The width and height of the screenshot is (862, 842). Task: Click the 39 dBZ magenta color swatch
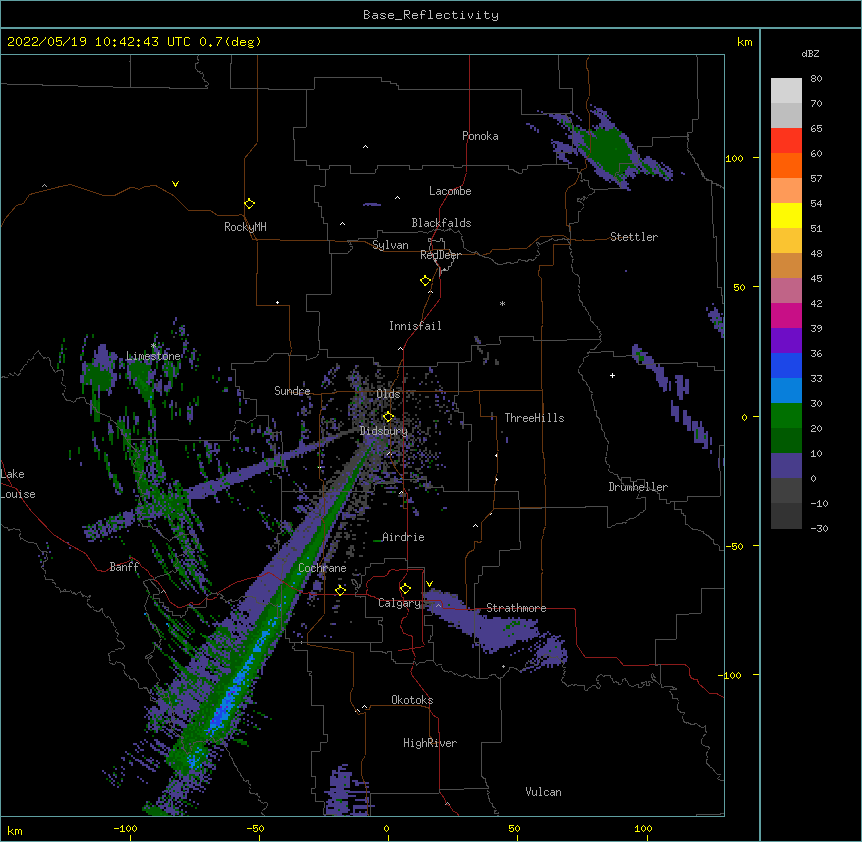click(786, 316)
